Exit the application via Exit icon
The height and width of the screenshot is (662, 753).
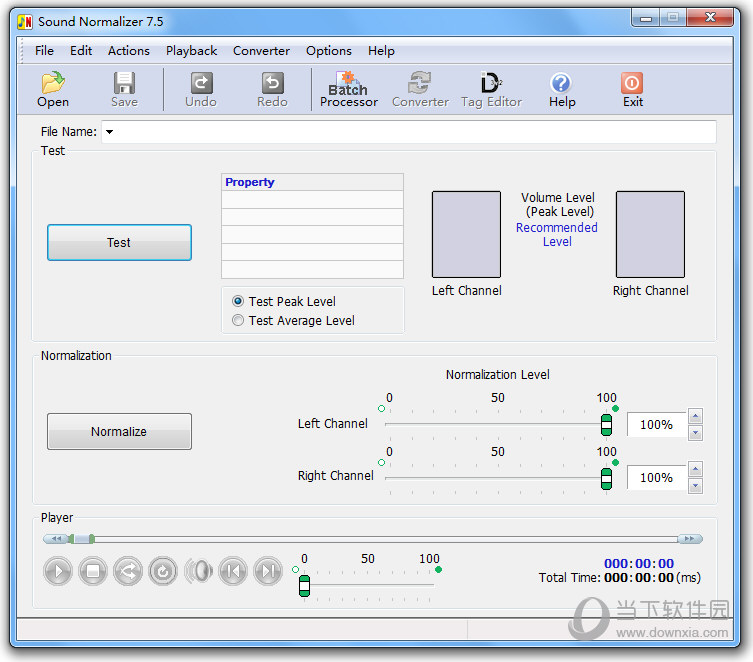(x=632, y=89)
